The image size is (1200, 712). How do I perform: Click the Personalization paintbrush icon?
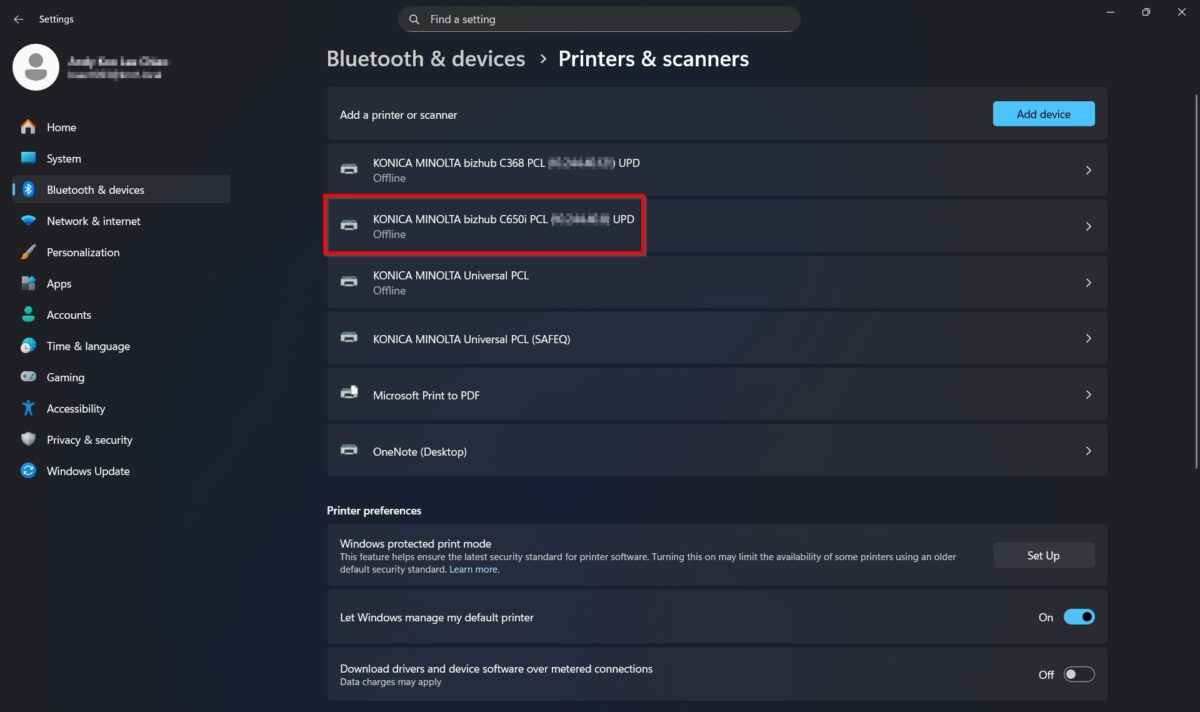pos(28,252)
